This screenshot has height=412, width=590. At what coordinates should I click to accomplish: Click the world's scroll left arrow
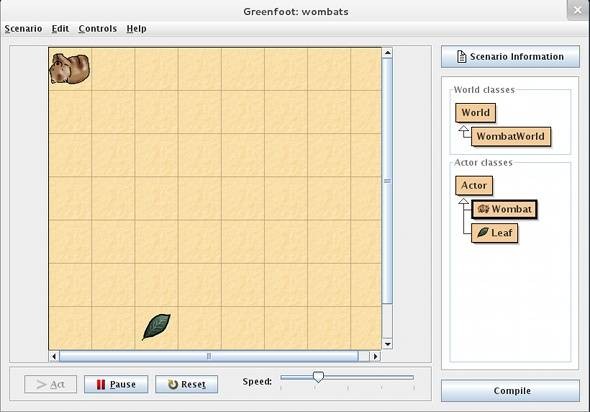[54, 356]
